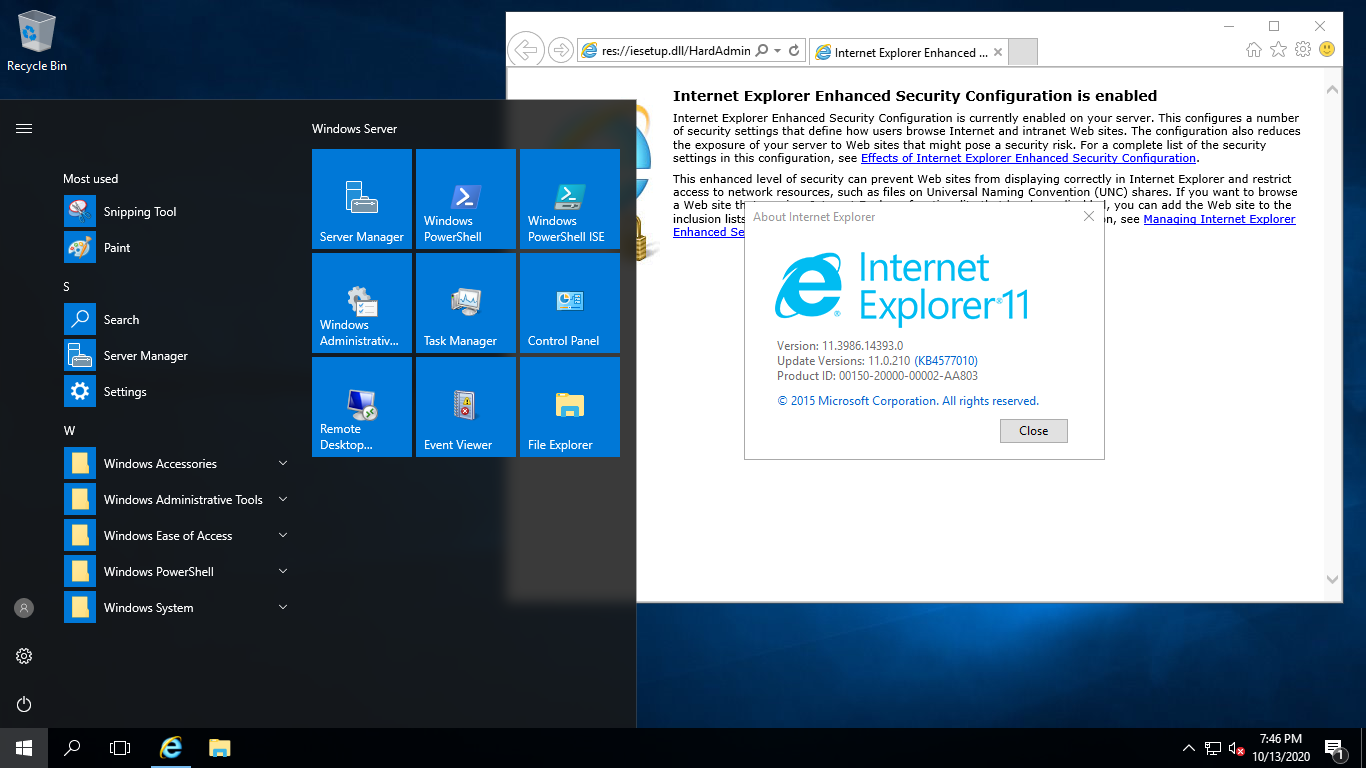The height and width of the screenshot is (768, 1366).
Task: Click the hamburger menu in Start
Action: [24, 128]
